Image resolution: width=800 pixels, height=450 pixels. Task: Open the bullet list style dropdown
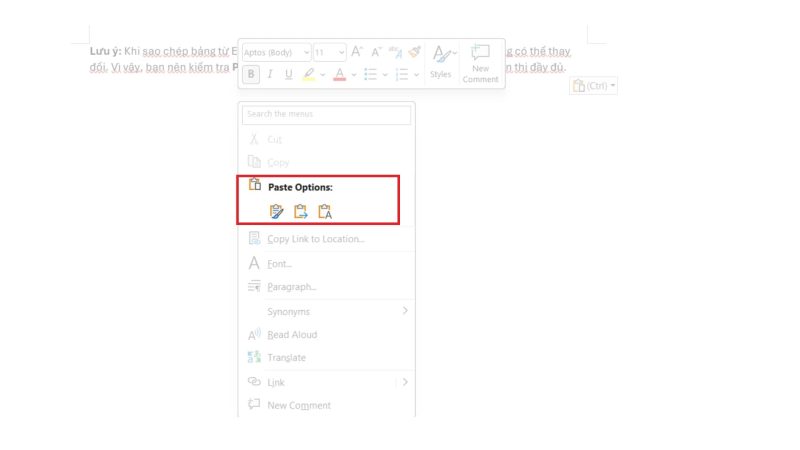385,75
